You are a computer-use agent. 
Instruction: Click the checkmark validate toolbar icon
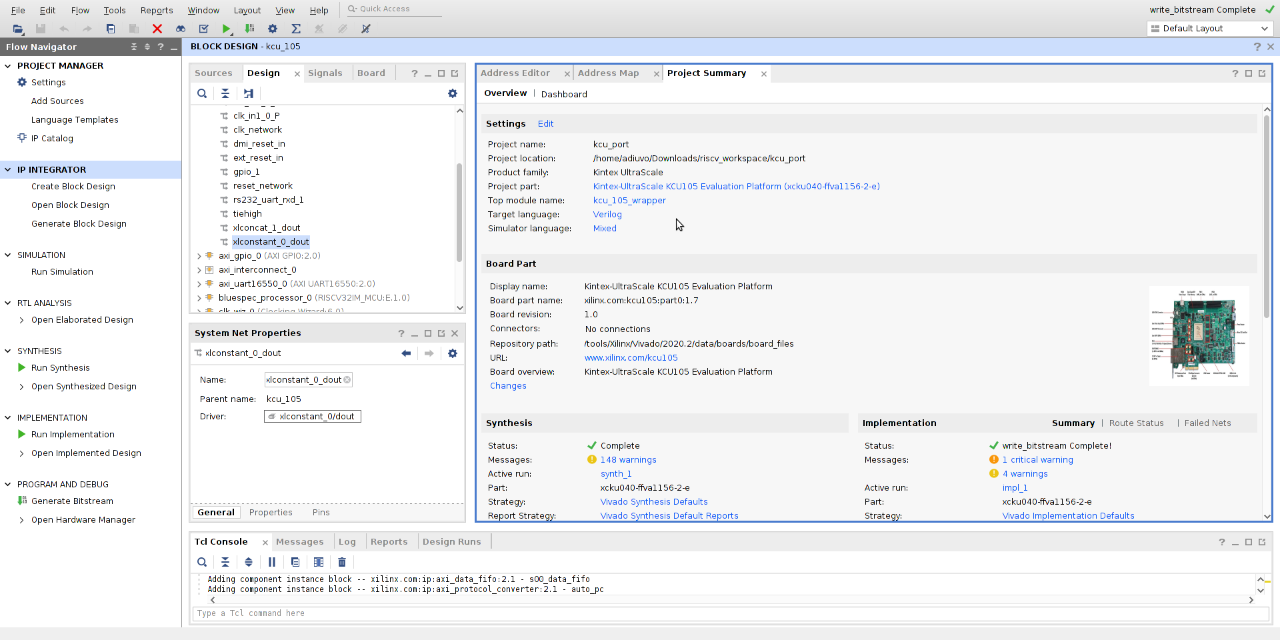pyautogui.click(x=204, y=29)
